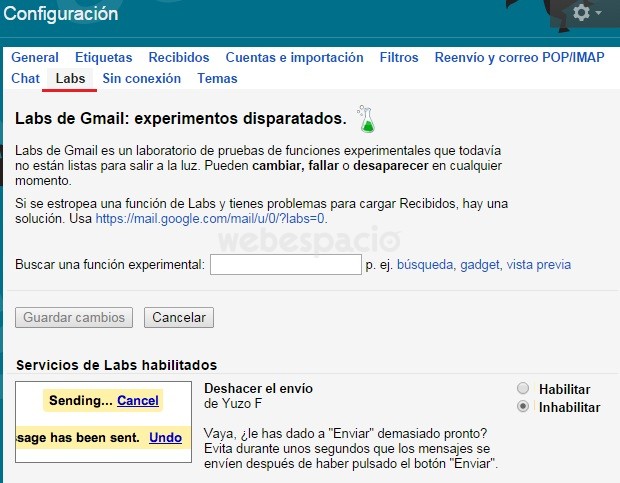Click the Deshacer el envío title

(x=258, y=389)
